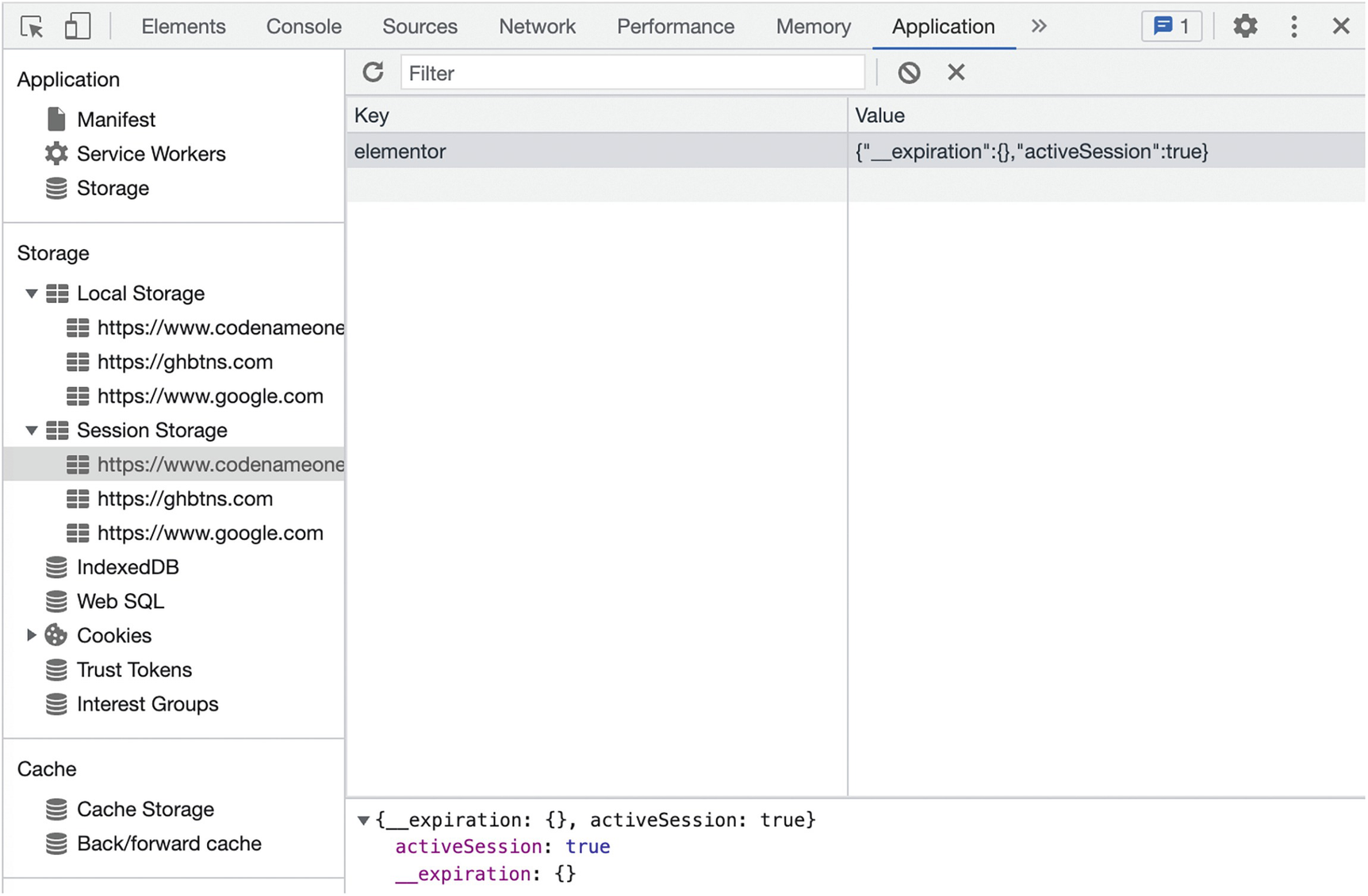Collapse the JSON object preview arrow
1368x896 pixels.
363,820
